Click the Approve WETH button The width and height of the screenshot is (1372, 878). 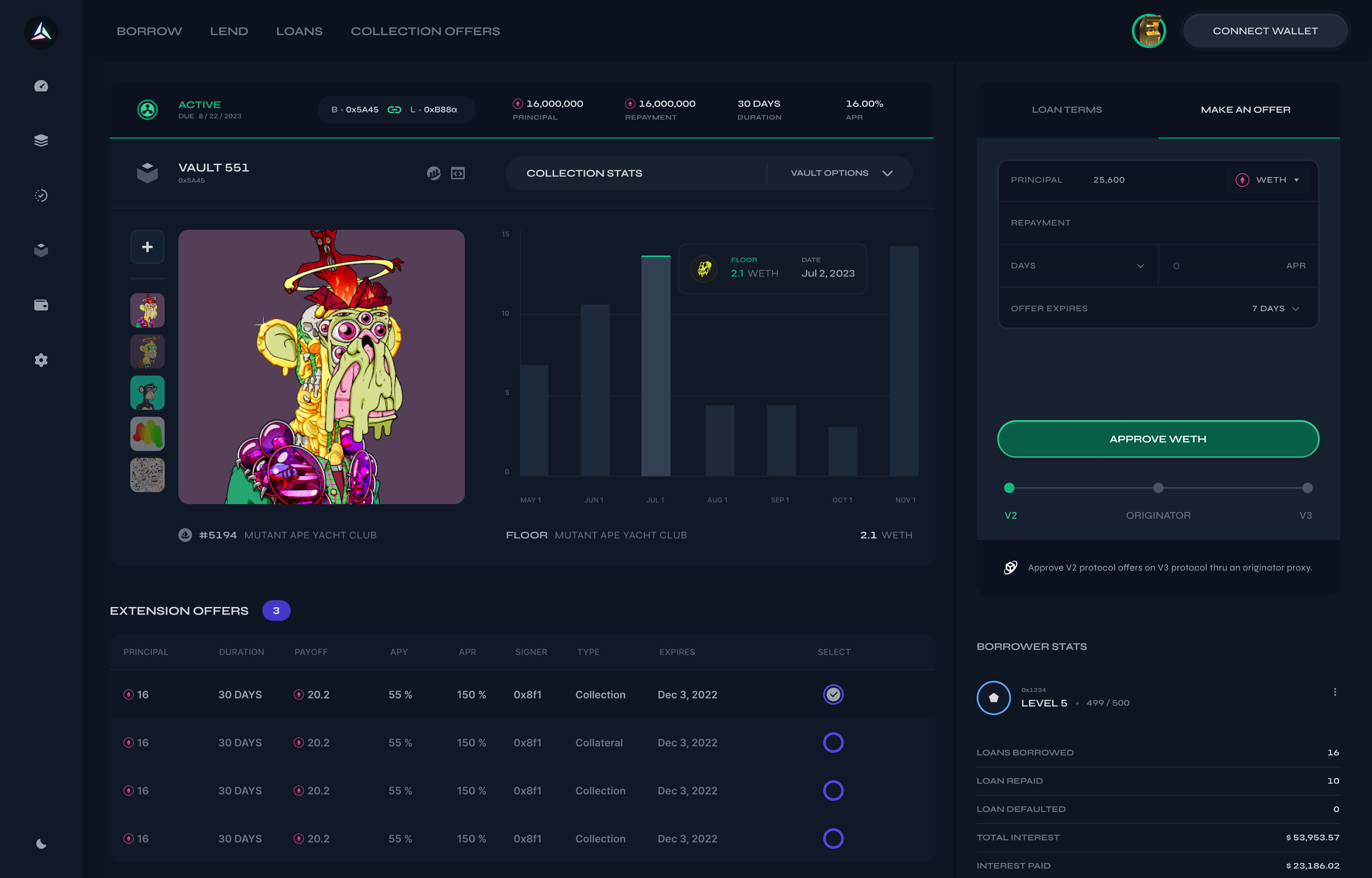click(1157, 439)
